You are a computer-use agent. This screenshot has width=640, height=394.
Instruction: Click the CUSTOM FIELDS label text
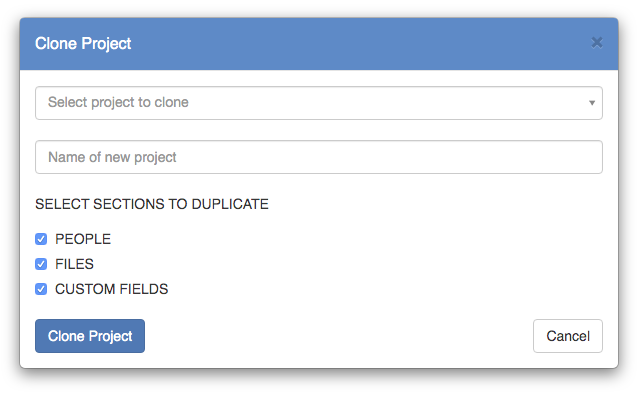point(111,289)
